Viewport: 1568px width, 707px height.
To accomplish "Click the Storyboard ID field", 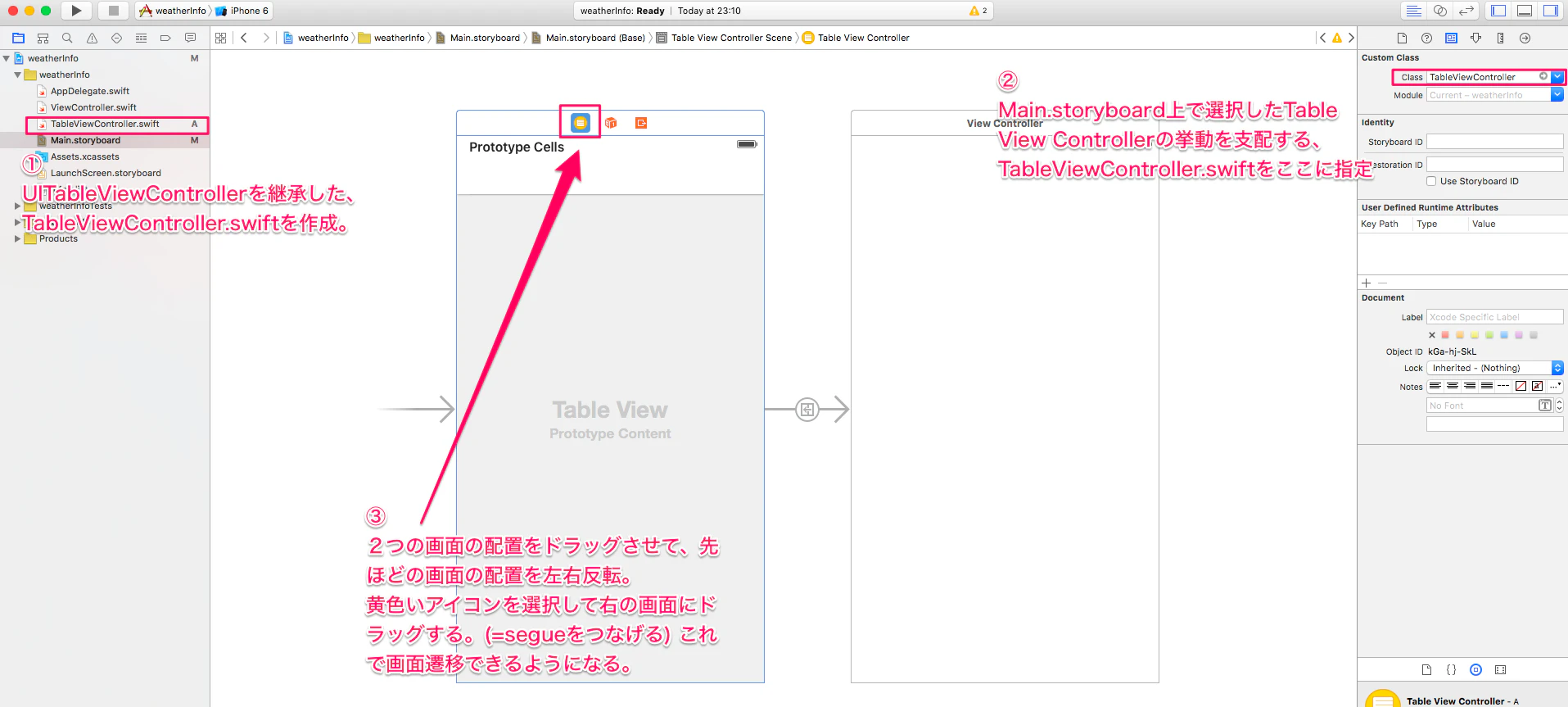I will click(1495, 142).
